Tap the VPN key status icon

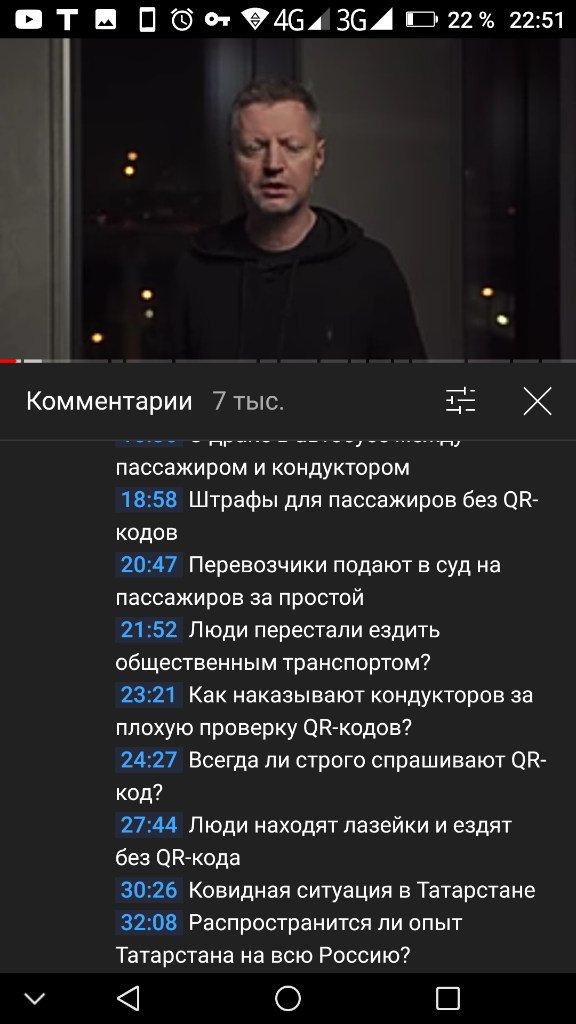click(217, 20)
